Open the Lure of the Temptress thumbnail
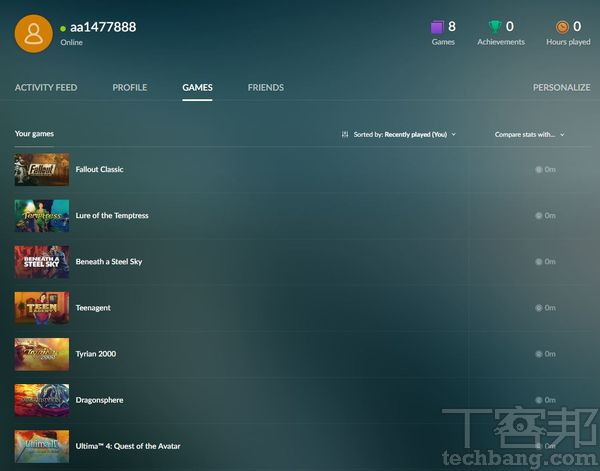The height and width of the screenshot is (471, 600). coord(42,216)
